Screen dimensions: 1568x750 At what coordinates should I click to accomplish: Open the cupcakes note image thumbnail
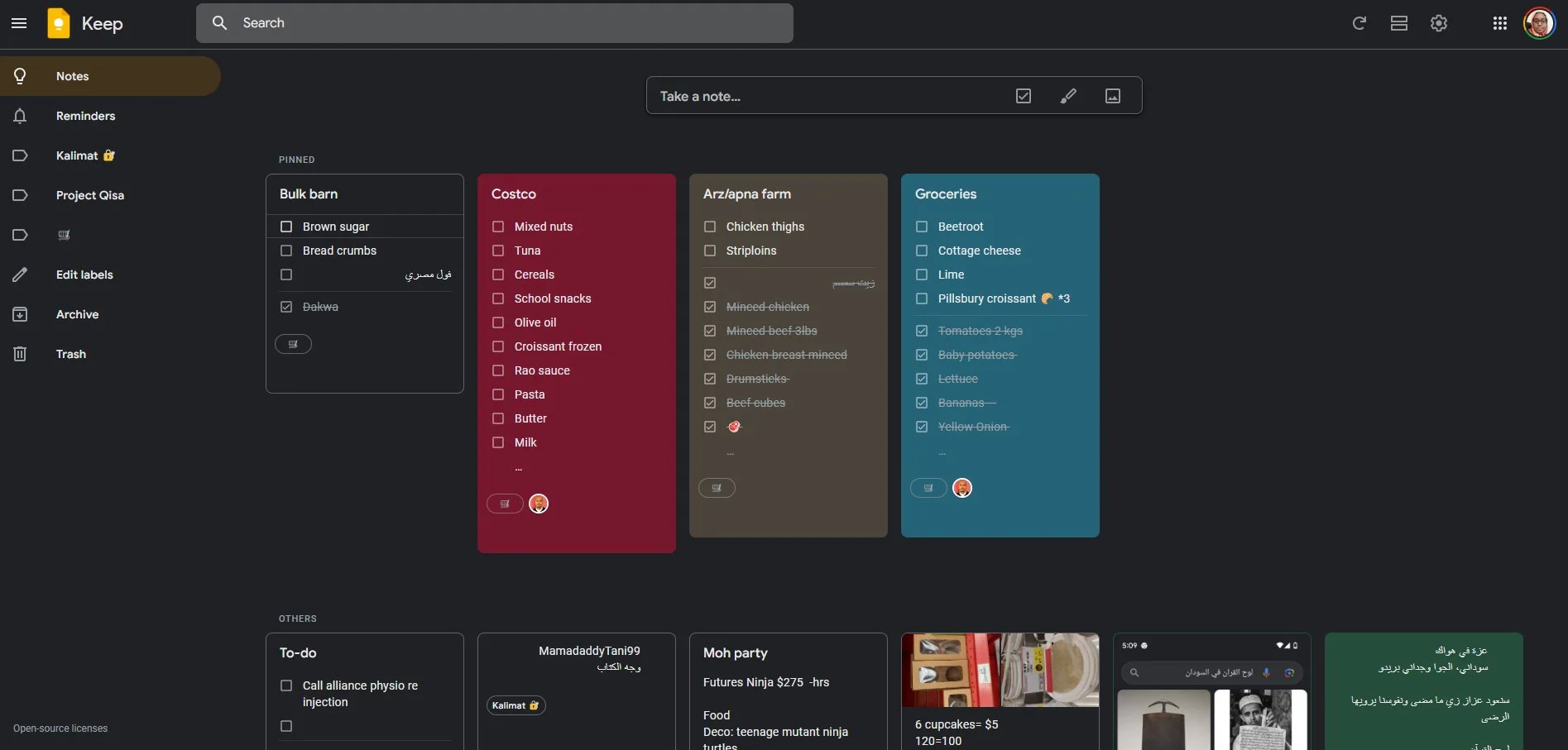pyautogui.click(x=1000, y=670)
